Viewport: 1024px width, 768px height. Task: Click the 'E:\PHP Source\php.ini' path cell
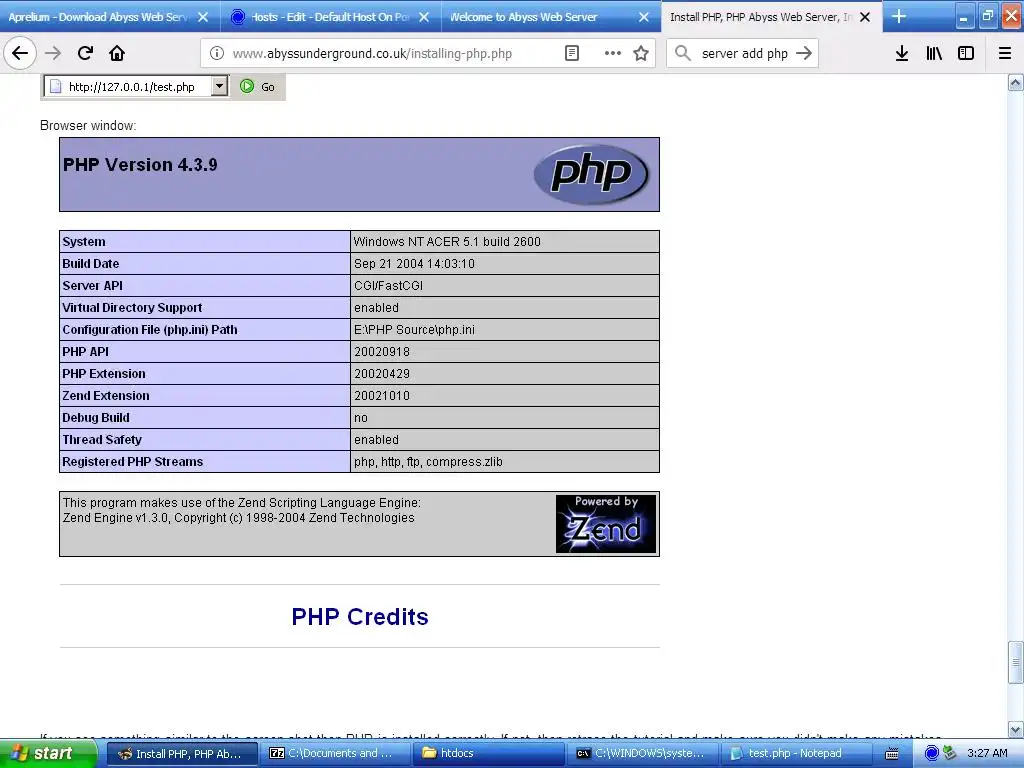505,330
